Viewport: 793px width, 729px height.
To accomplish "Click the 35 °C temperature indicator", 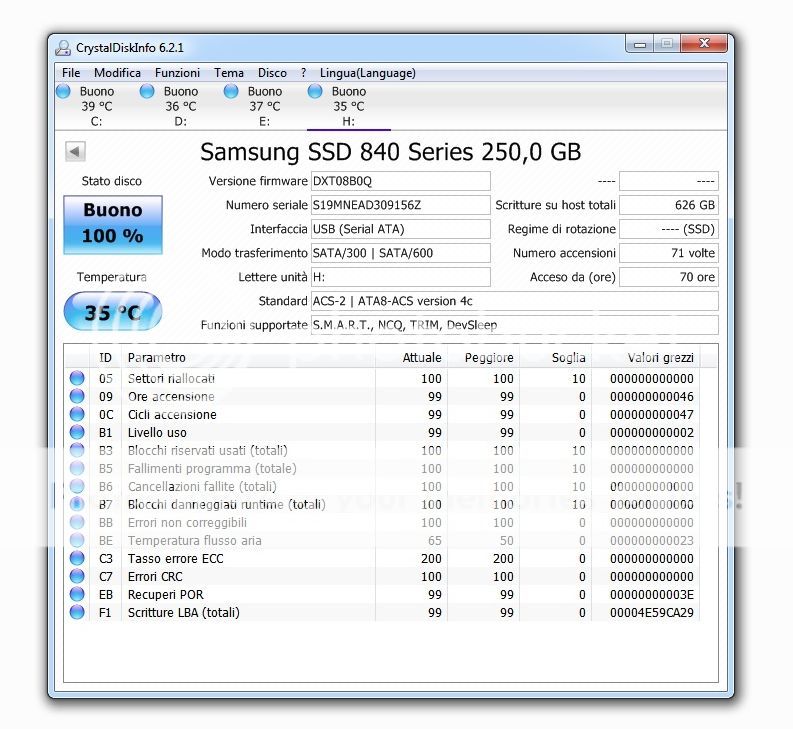I will pos(112,313).
